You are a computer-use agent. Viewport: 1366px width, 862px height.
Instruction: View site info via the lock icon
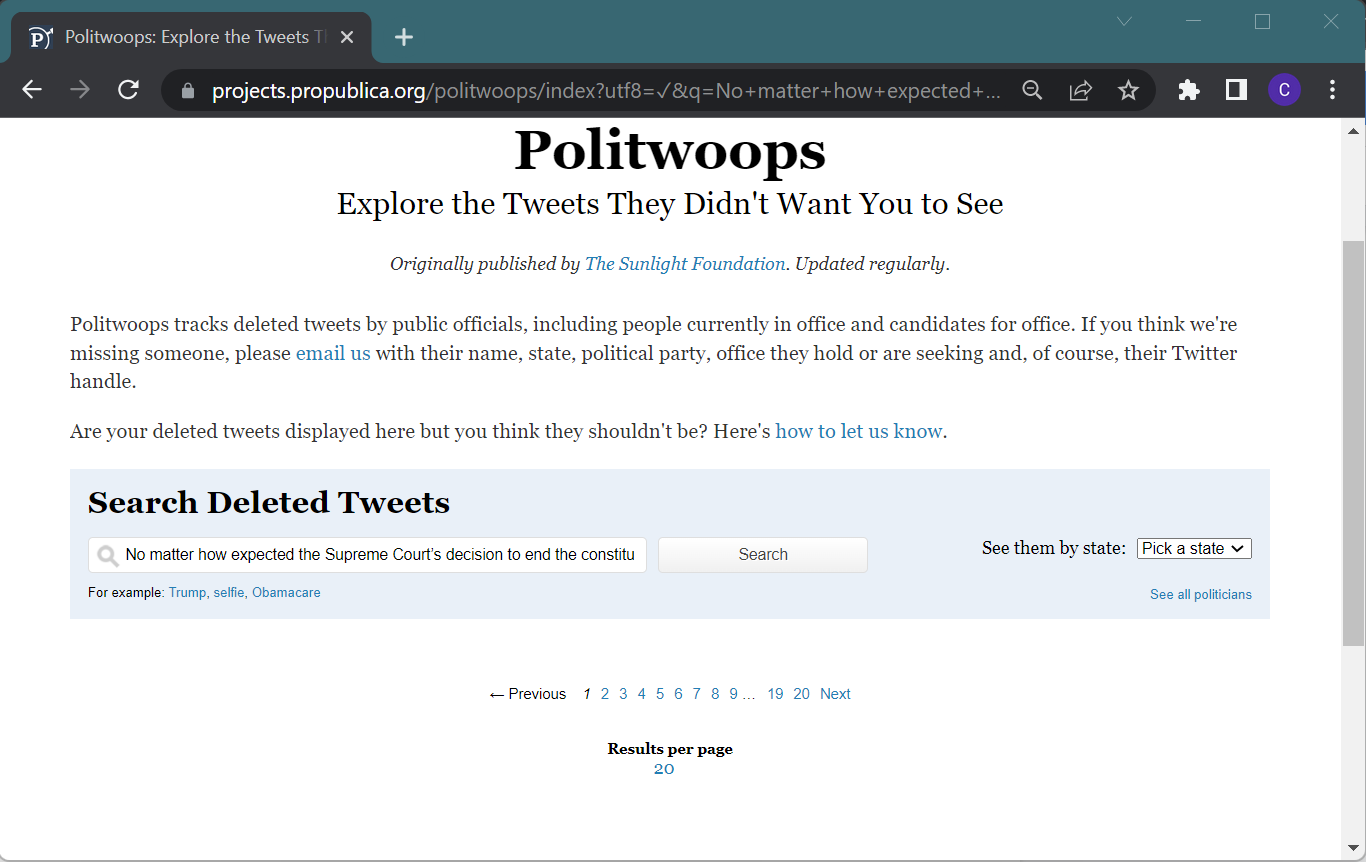(187, 91)
